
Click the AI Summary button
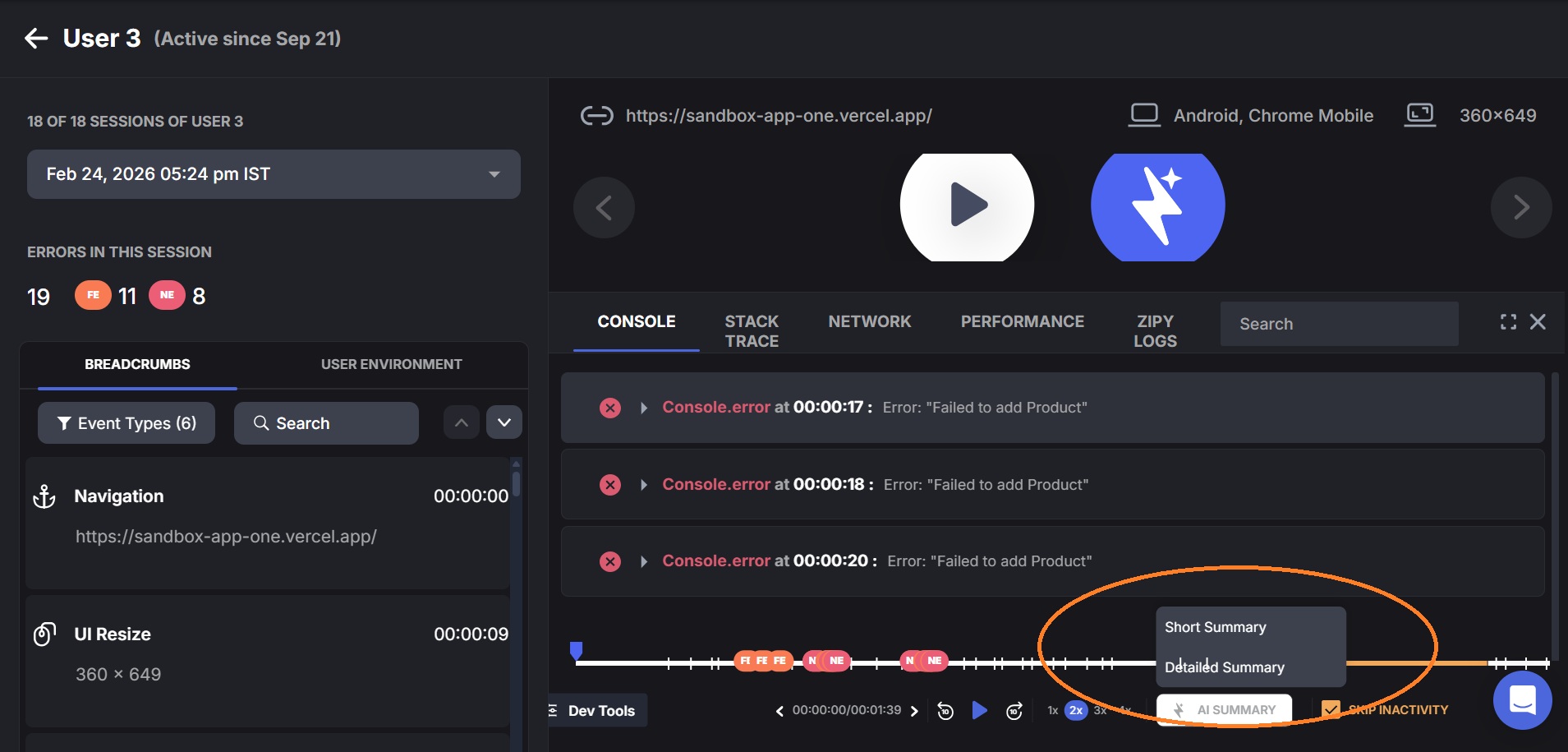[1224, 710]
